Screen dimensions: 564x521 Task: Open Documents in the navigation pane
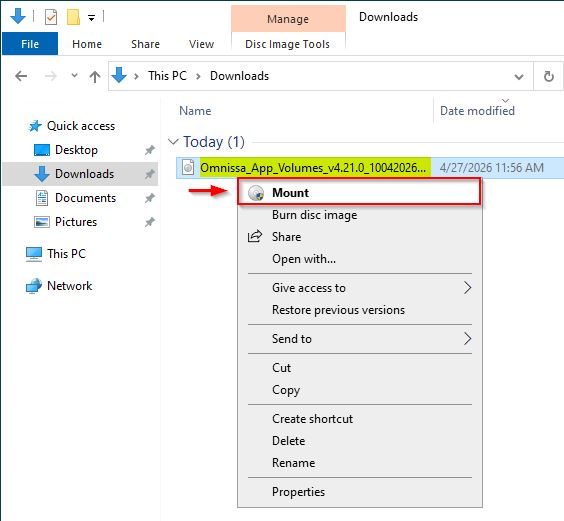click(x=85, y=198)
